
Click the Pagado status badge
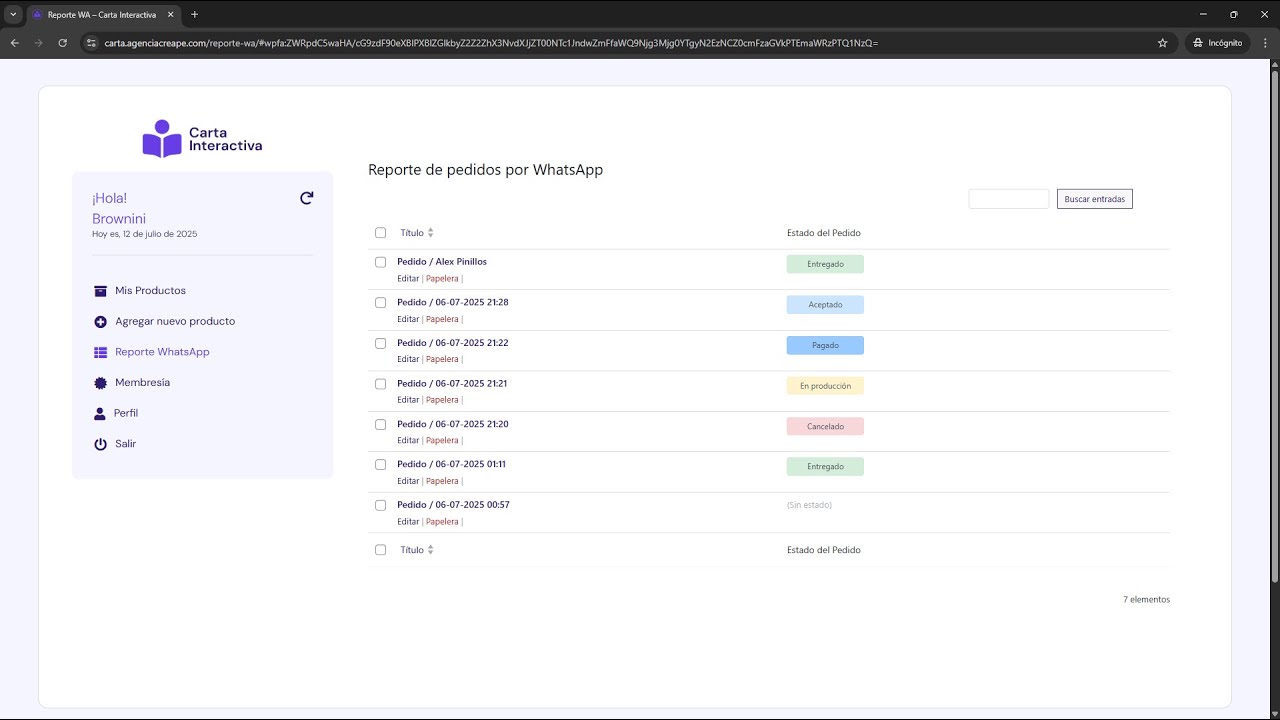coord(825,345)
